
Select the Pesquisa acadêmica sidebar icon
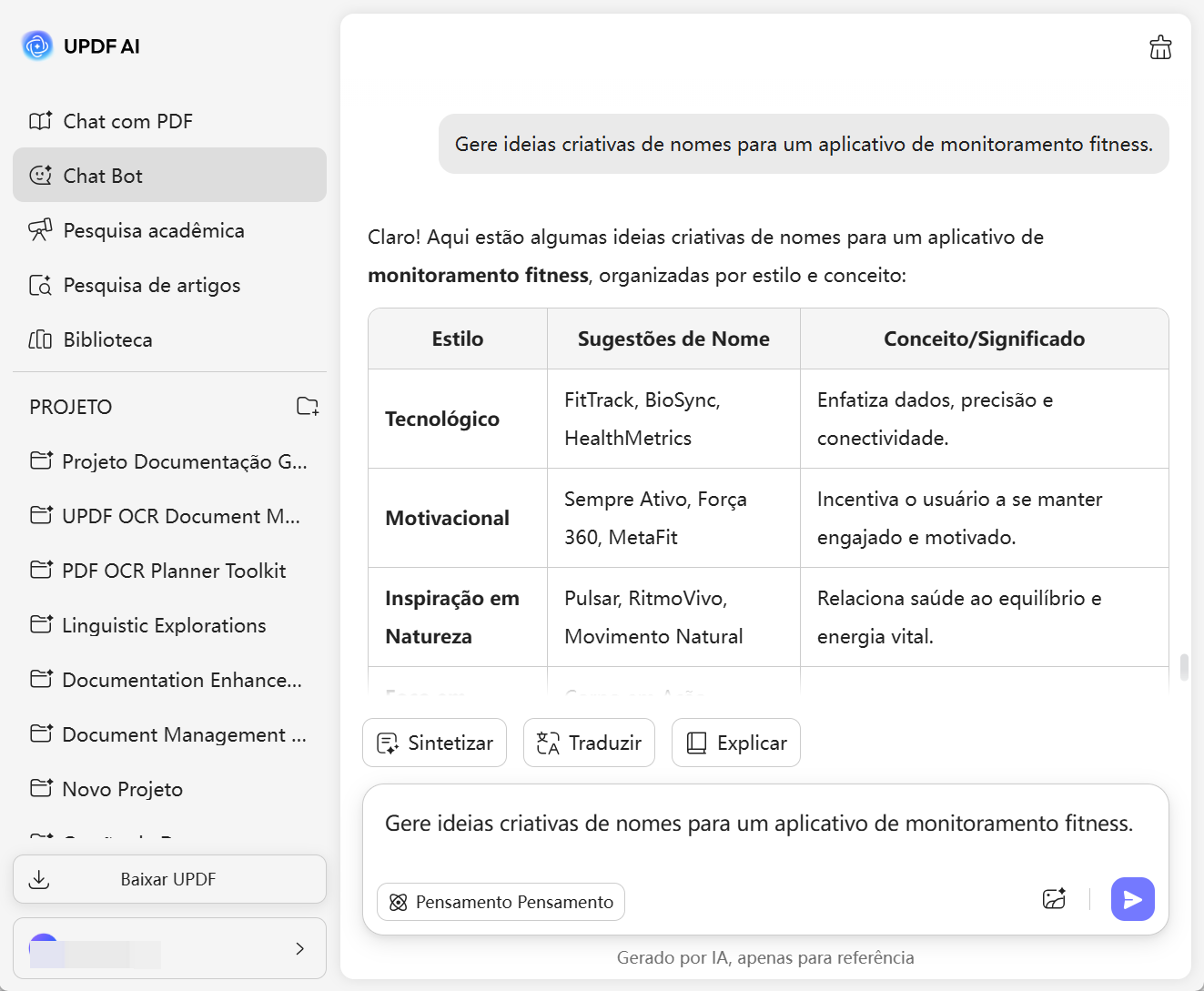click(x=40, y=229)
